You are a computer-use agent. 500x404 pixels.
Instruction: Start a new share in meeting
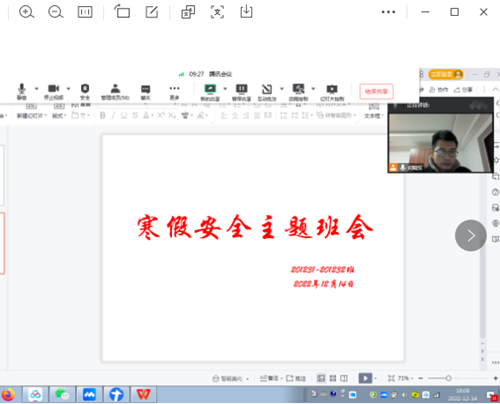point(210,92)
